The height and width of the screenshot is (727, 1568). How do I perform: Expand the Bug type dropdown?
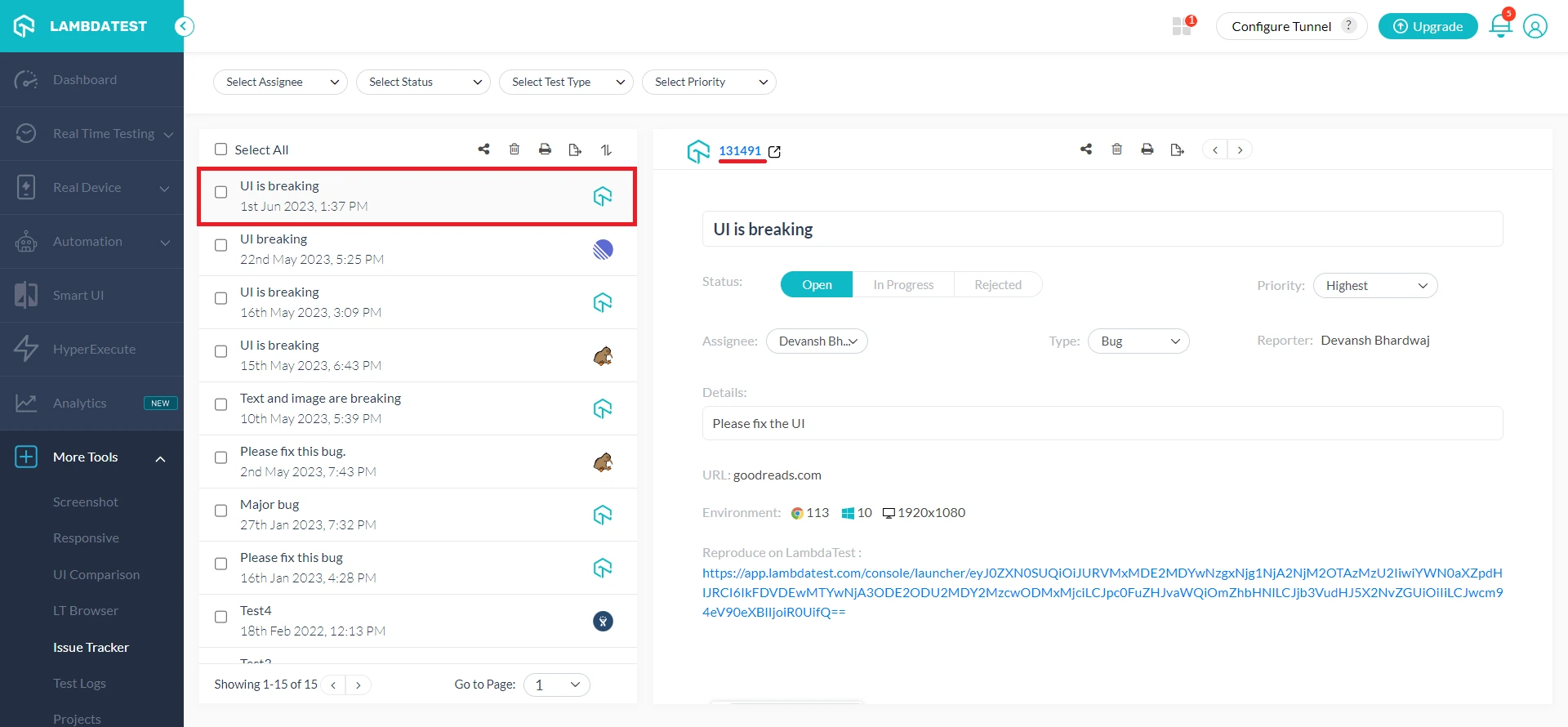(1138, 341)
